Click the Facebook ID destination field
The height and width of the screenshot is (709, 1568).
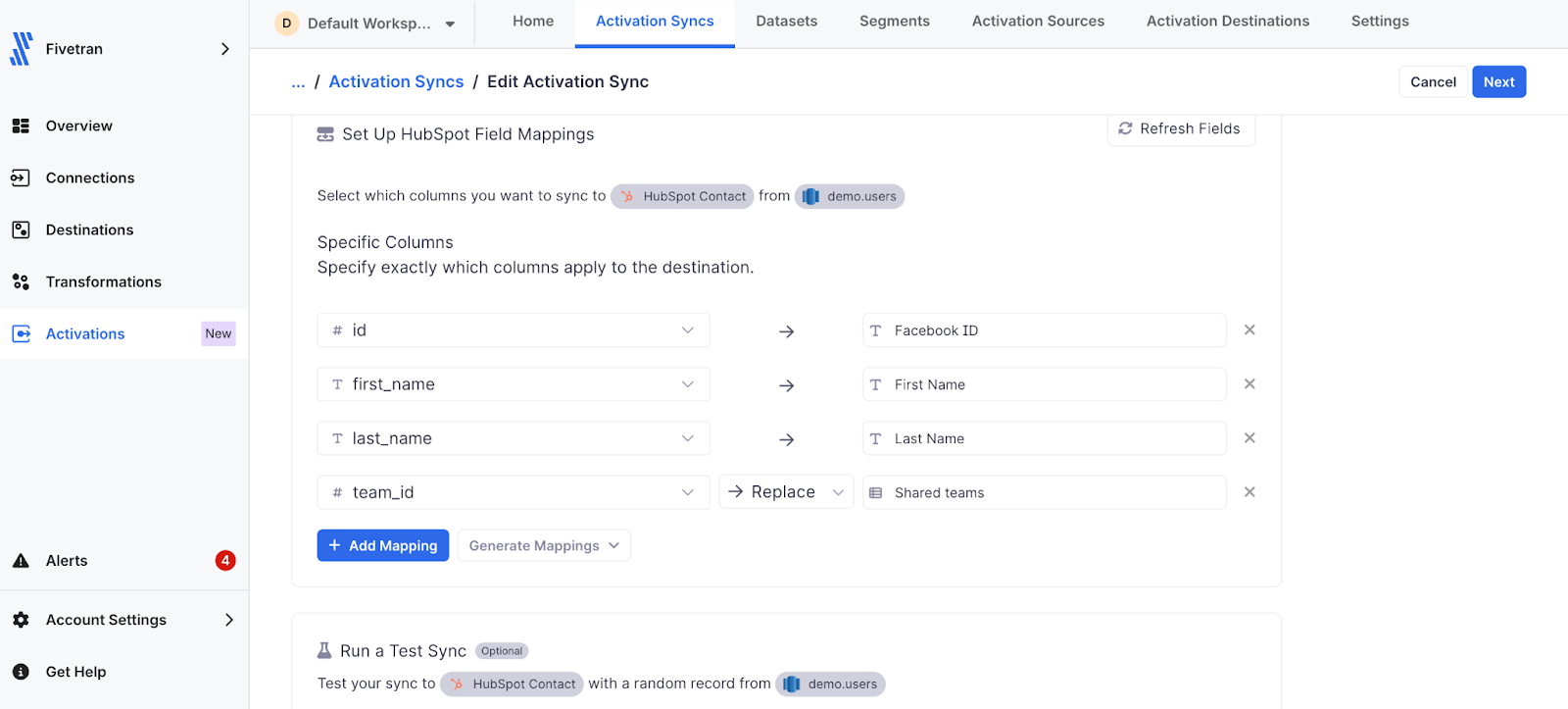pyautogui.click(x=1044, y=330)
